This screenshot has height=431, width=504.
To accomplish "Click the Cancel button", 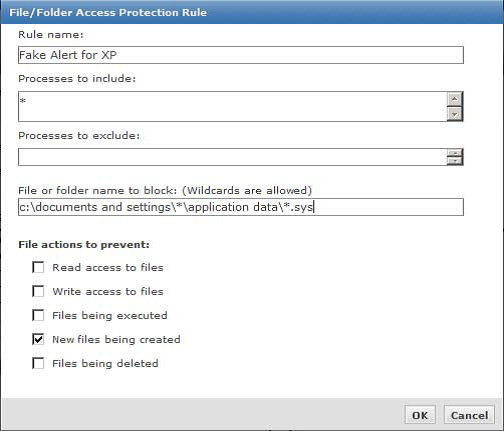I will click(x=469, y=415).
